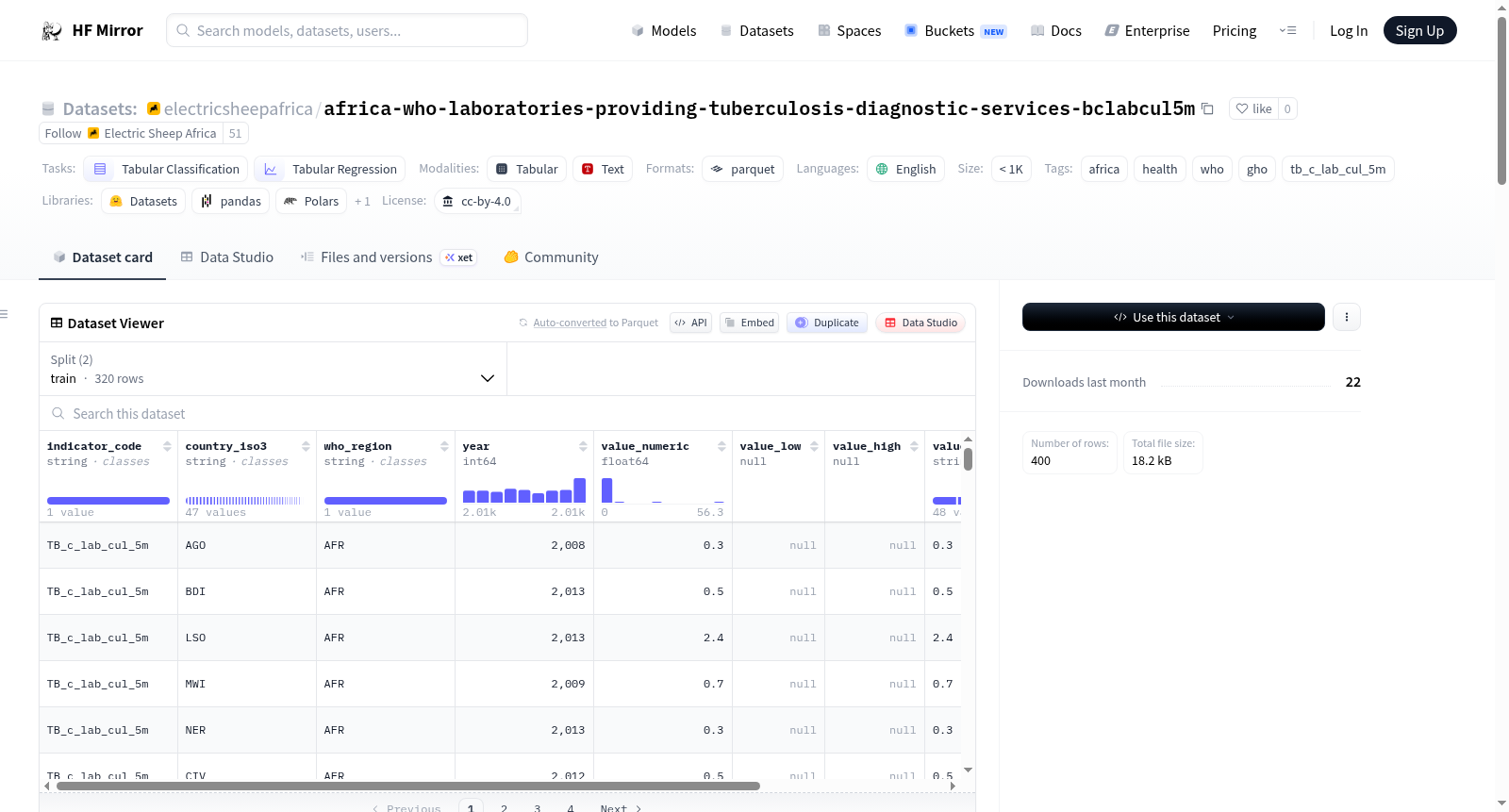Screen dimensions: 1509x812
Task: Click the Duplicate button
Action: [827, 323]
